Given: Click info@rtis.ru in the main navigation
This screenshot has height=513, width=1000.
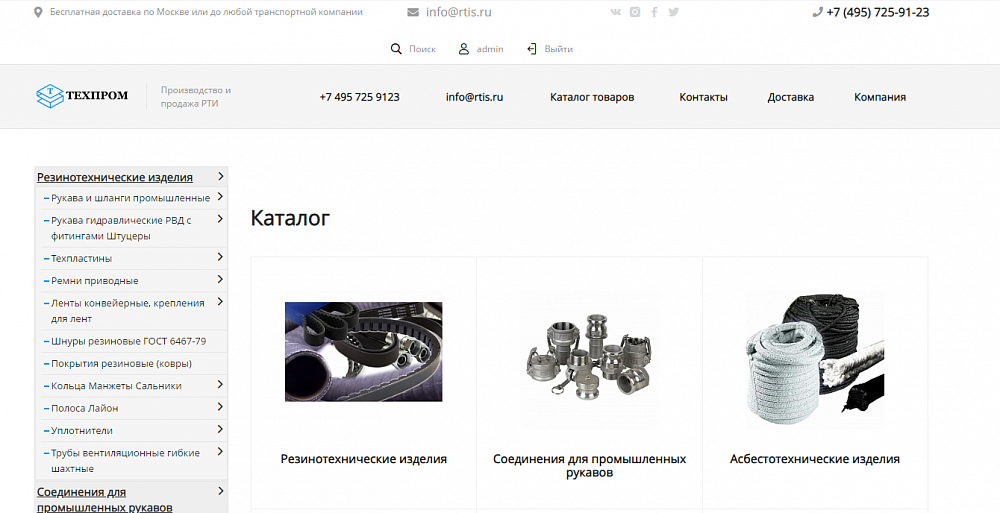Looking at the screenshot, I should pyautogui.click(x=474, y=97).
